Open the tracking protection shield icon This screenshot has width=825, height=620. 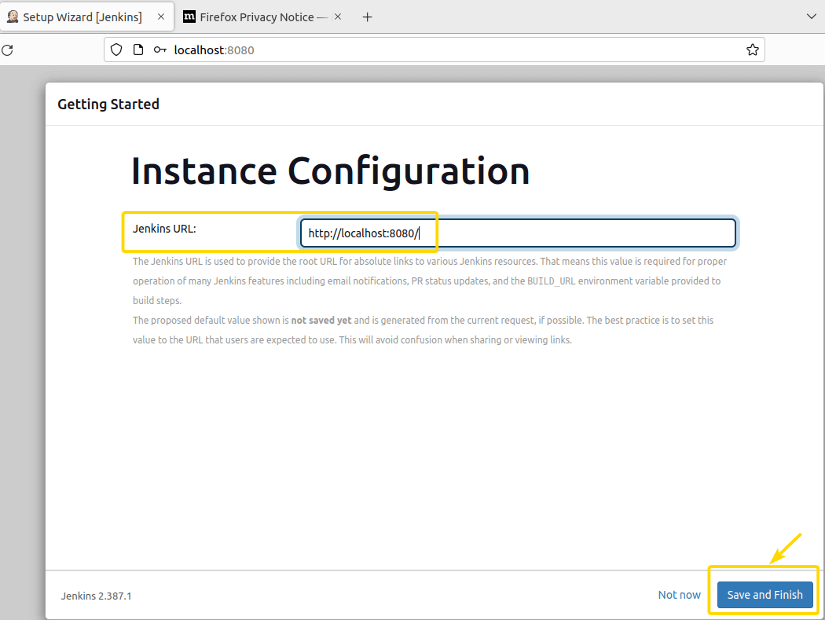(116, 49)
